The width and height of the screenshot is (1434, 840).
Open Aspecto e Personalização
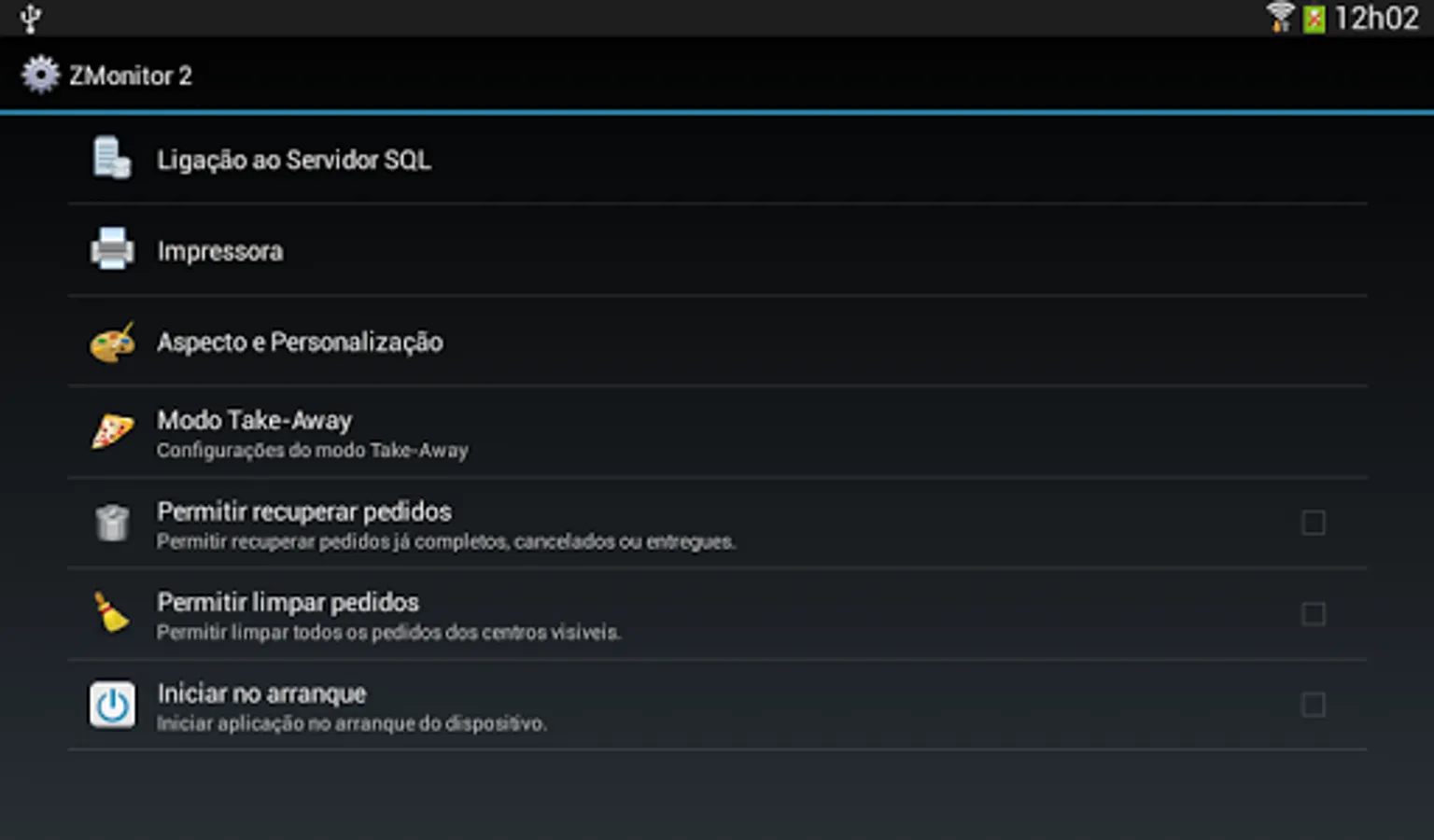click(717, 342)
